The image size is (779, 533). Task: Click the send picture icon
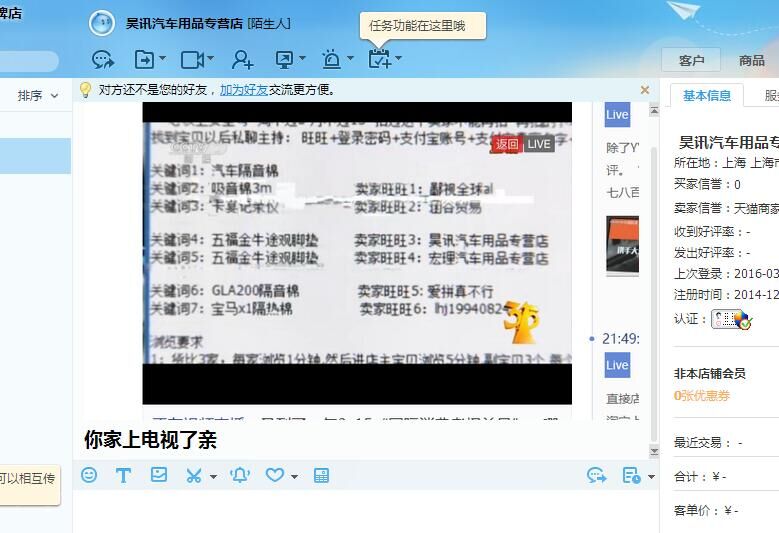click(159, 475)
